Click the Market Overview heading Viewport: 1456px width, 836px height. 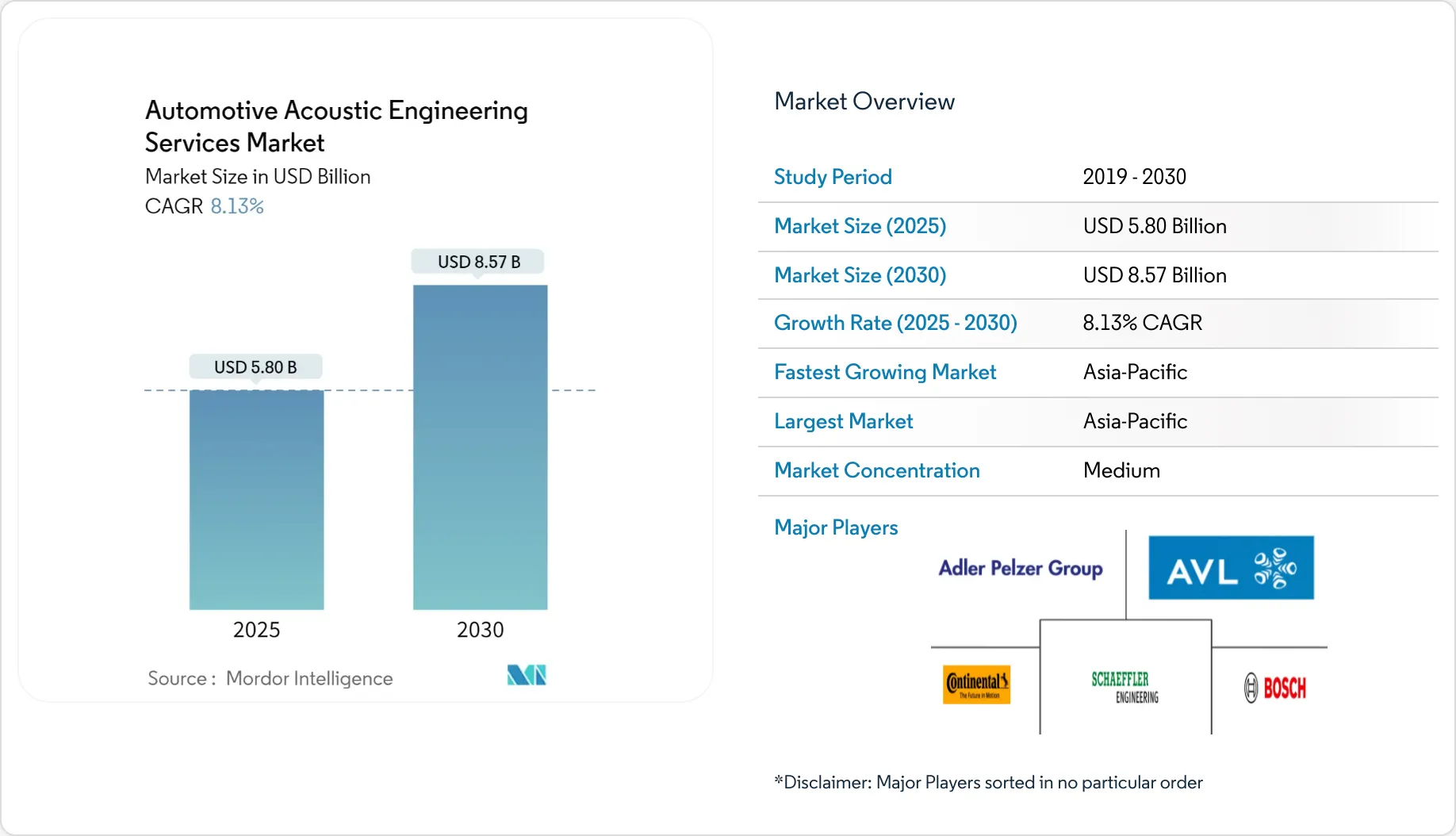(864, 102)
